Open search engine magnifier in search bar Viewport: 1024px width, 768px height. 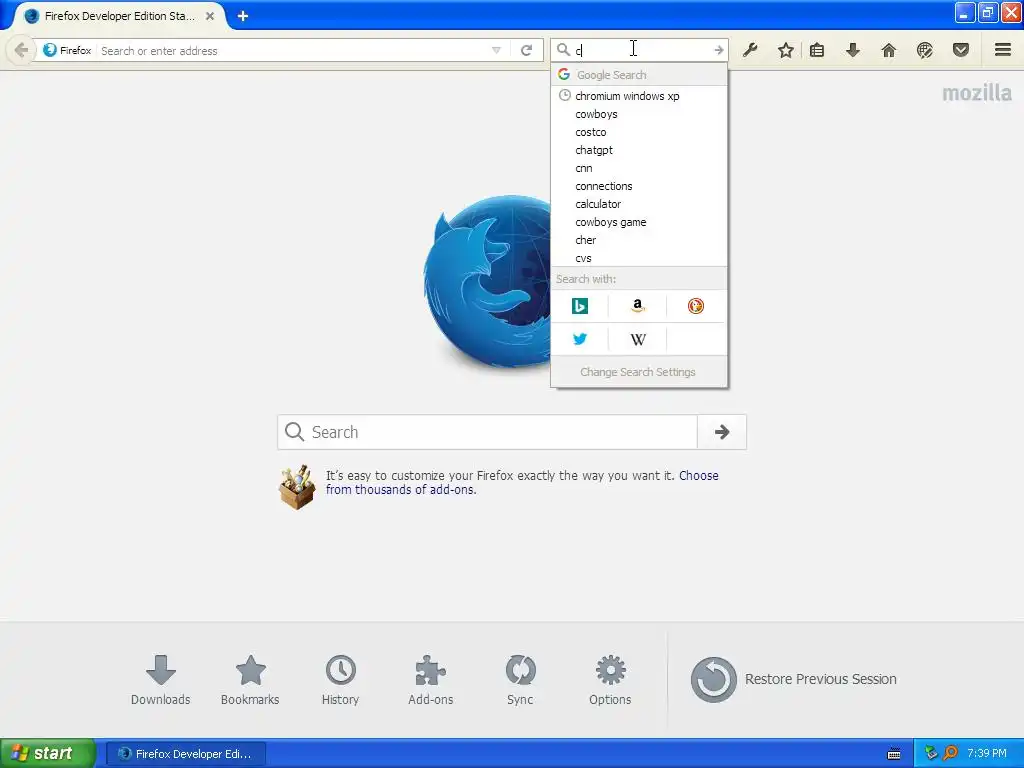tap(563, 50)
